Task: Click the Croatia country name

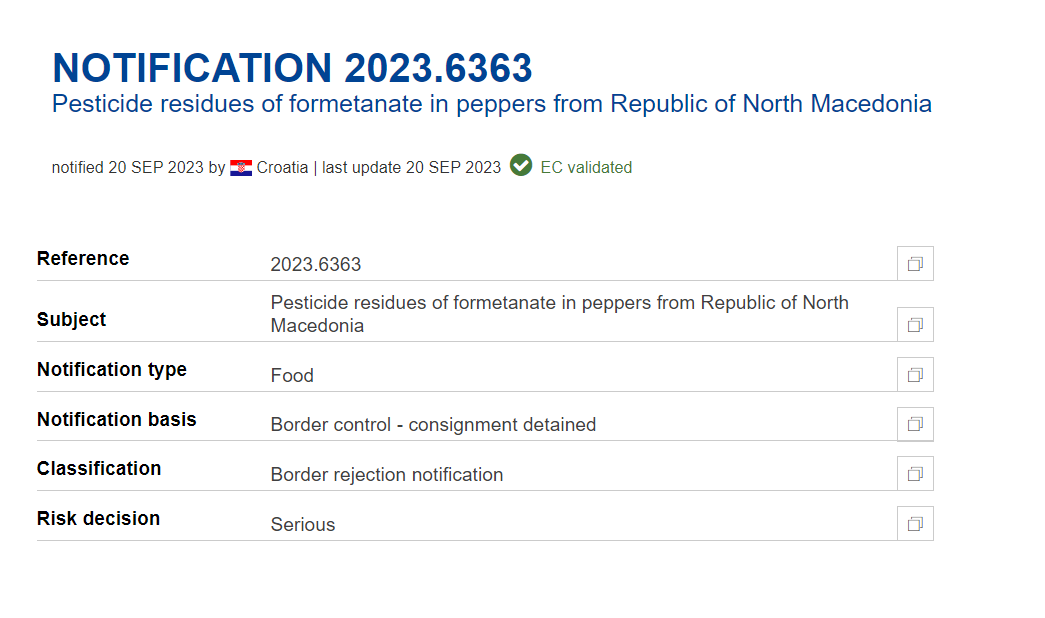Action: pyautogui.click(x=282, y=167)
